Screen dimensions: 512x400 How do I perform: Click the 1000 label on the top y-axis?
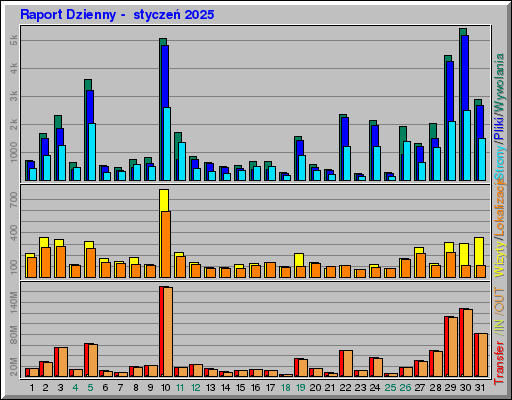click(14, 152)
